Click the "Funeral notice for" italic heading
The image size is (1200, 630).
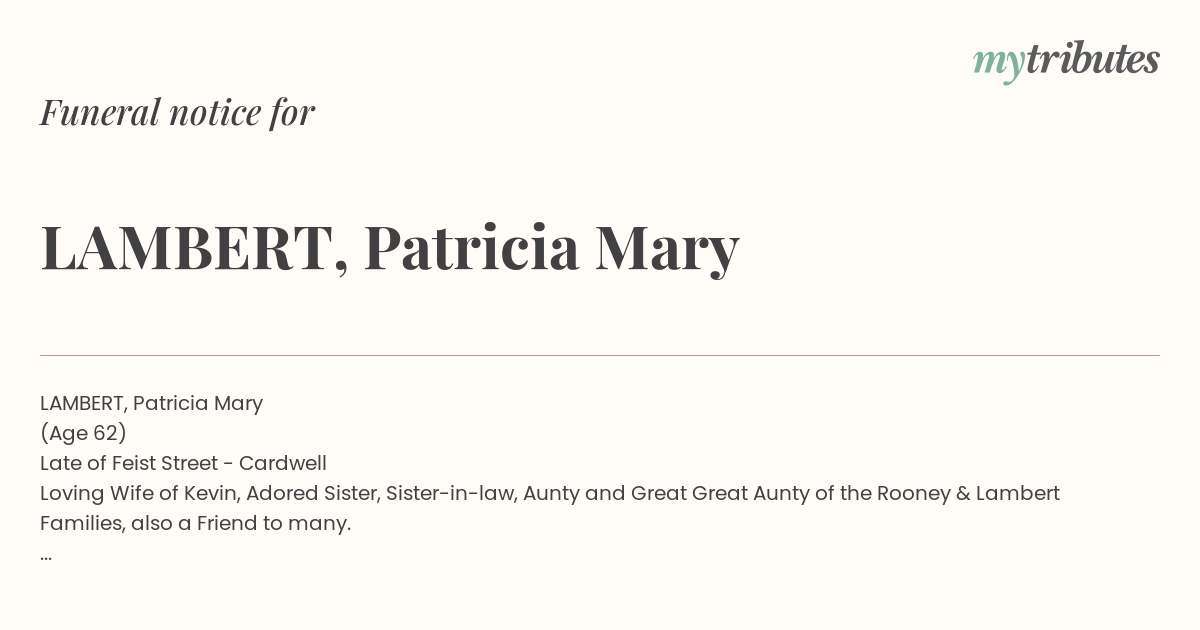177,112
